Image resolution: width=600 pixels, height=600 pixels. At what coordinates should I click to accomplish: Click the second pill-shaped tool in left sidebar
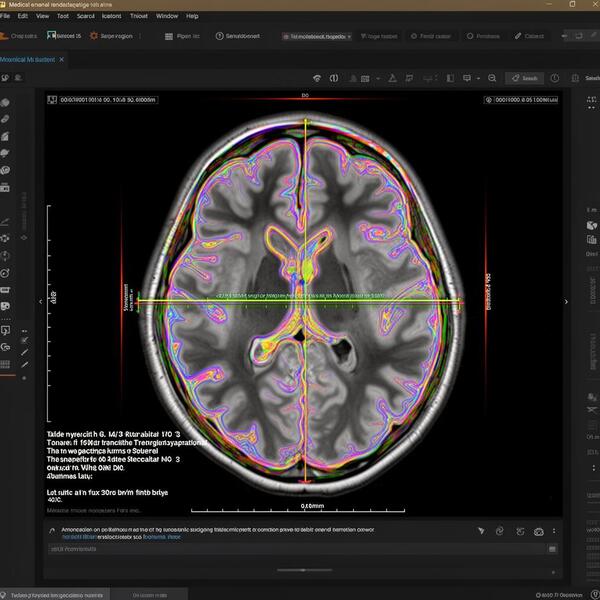coord(5,119)
